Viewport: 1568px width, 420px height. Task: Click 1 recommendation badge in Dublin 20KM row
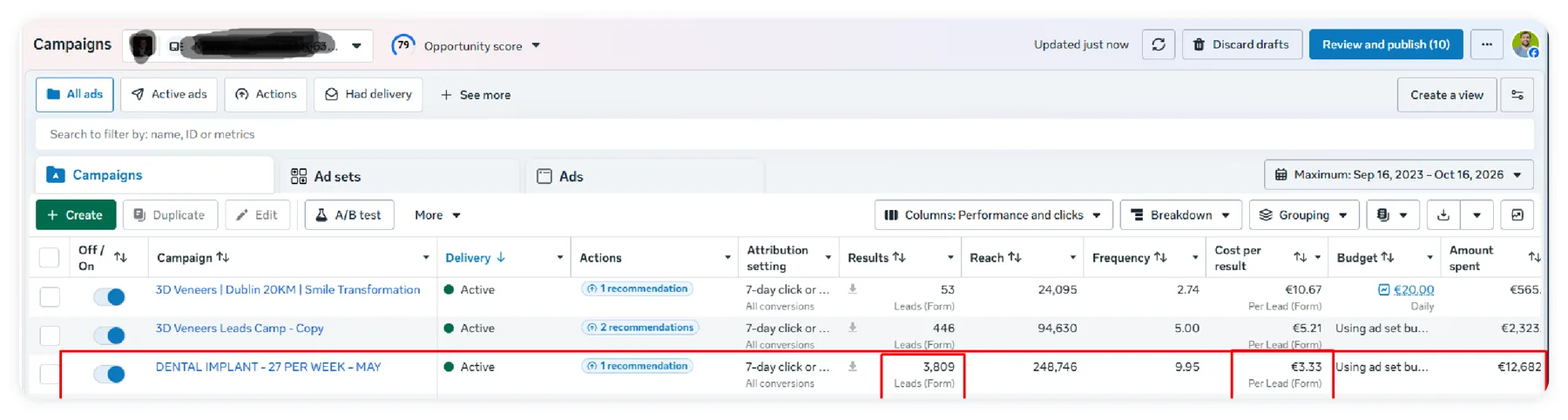pyautogui.click(x=637, y=288)
